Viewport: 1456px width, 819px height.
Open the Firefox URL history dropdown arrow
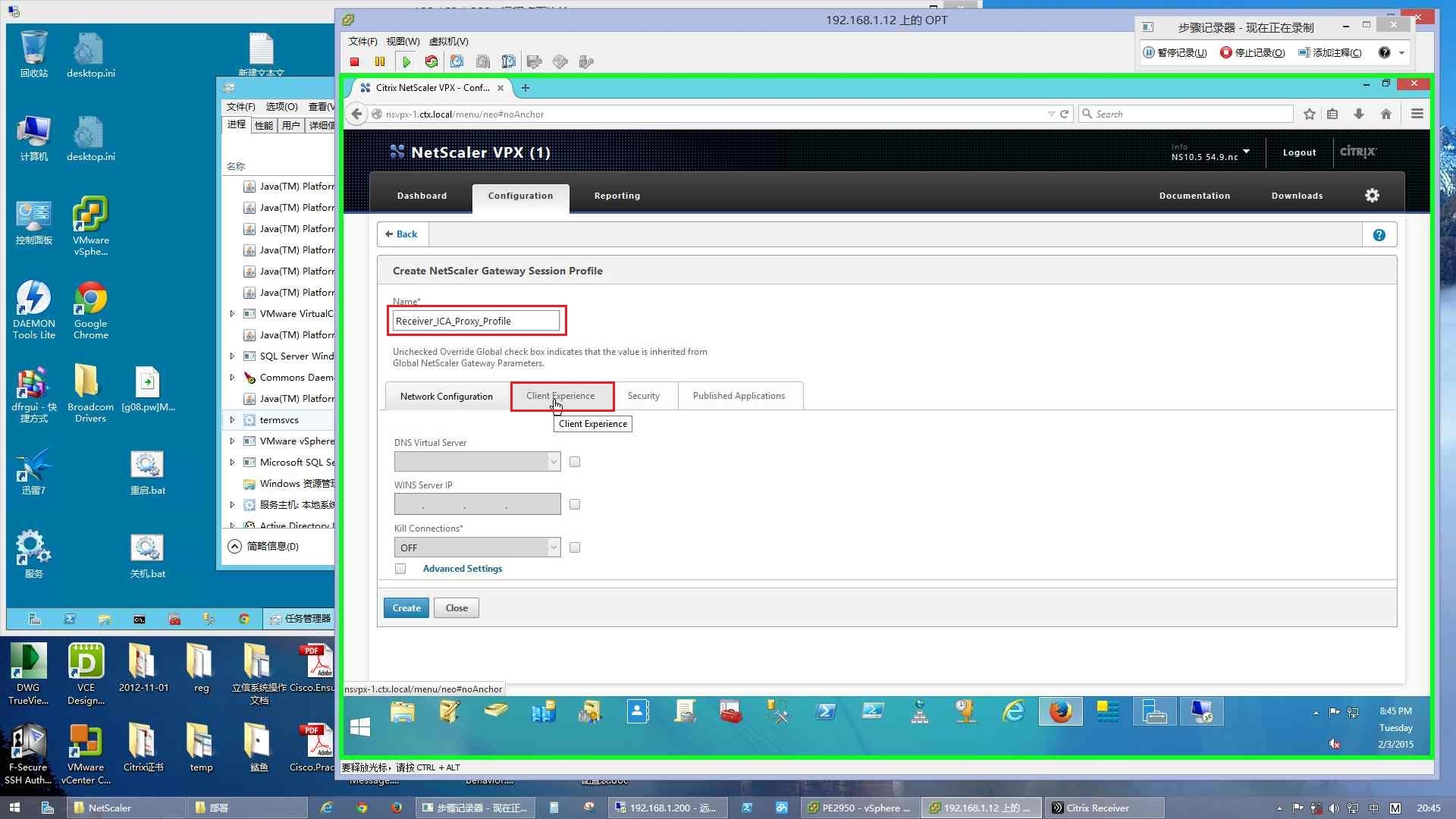1051,115
